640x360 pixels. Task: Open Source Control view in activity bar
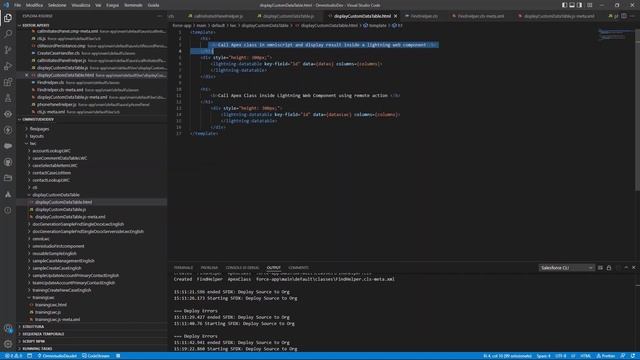[x=8, y=50]
